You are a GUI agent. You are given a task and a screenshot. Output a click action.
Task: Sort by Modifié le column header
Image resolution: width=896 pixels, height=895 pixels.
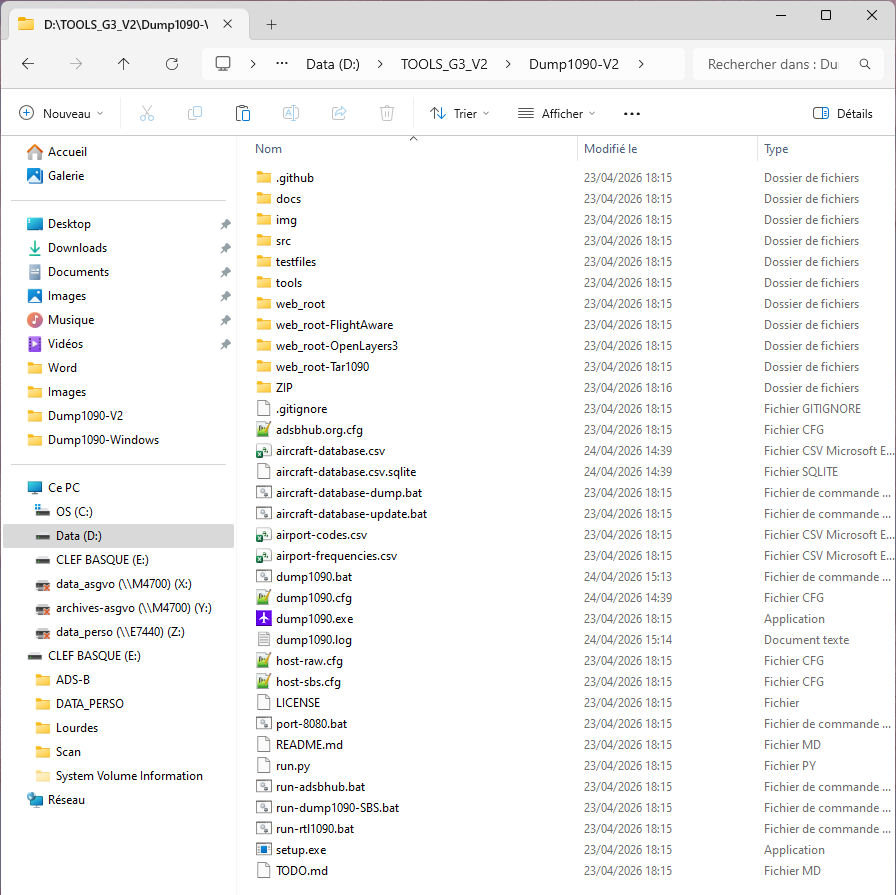[x=610, y=149]
